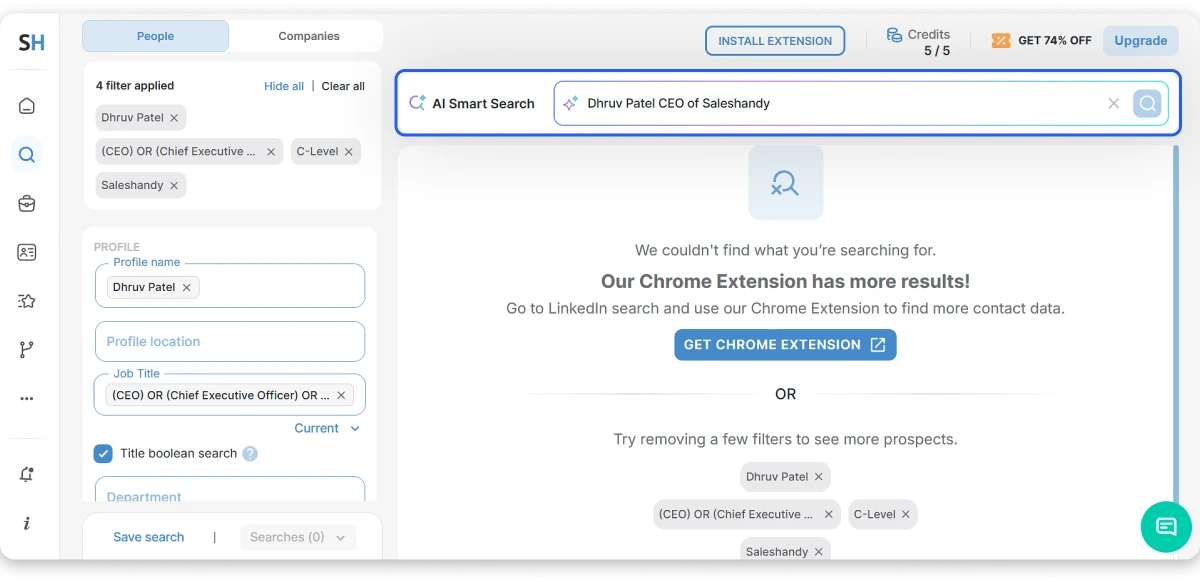
Task: Switch to the Companies tab
Action: (x=309, y=36)
